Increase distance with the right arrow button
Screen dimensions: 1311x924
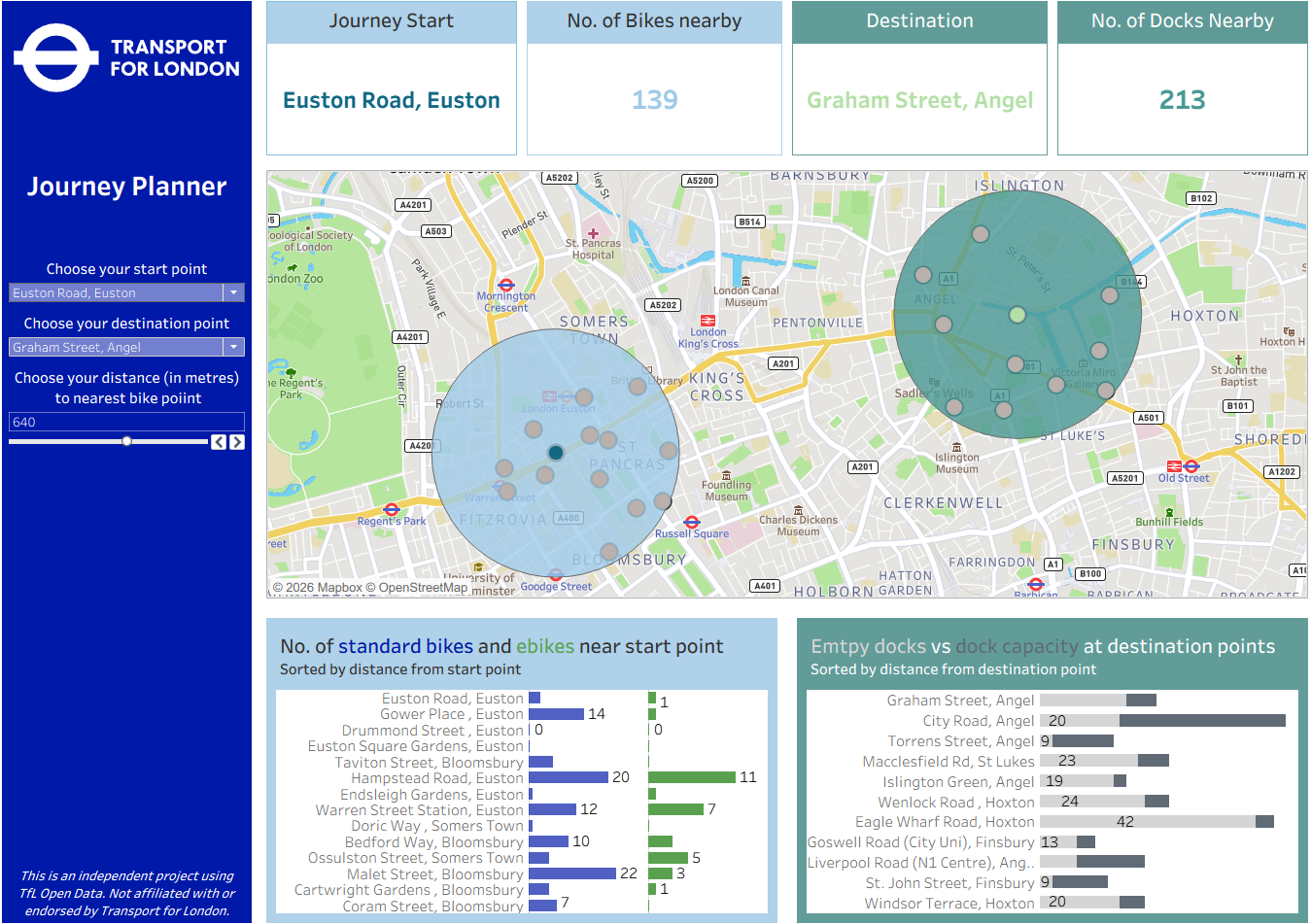(237, 442)
